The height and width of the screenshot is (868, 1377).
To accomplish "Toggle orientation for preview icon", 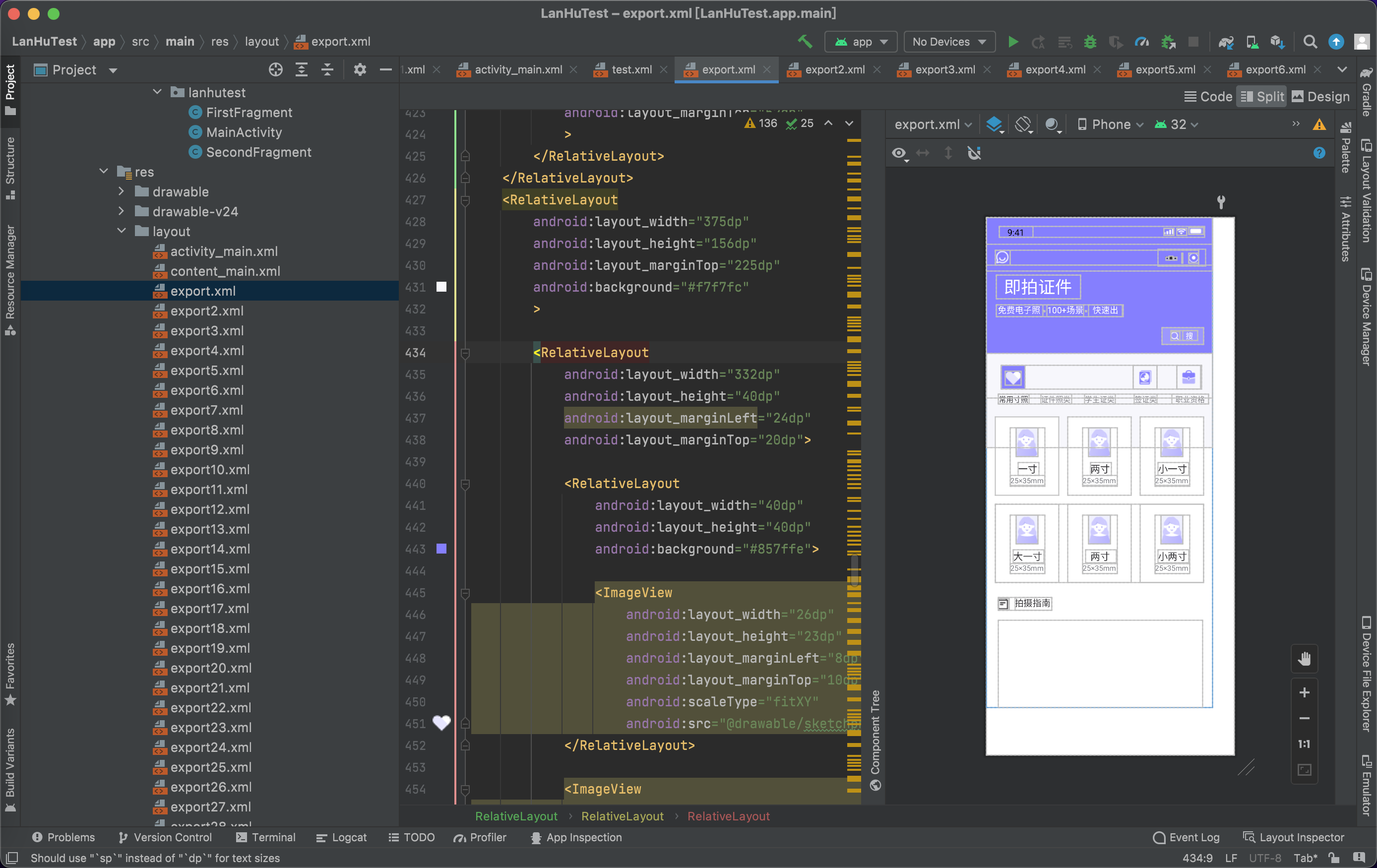I will 1023,124.
